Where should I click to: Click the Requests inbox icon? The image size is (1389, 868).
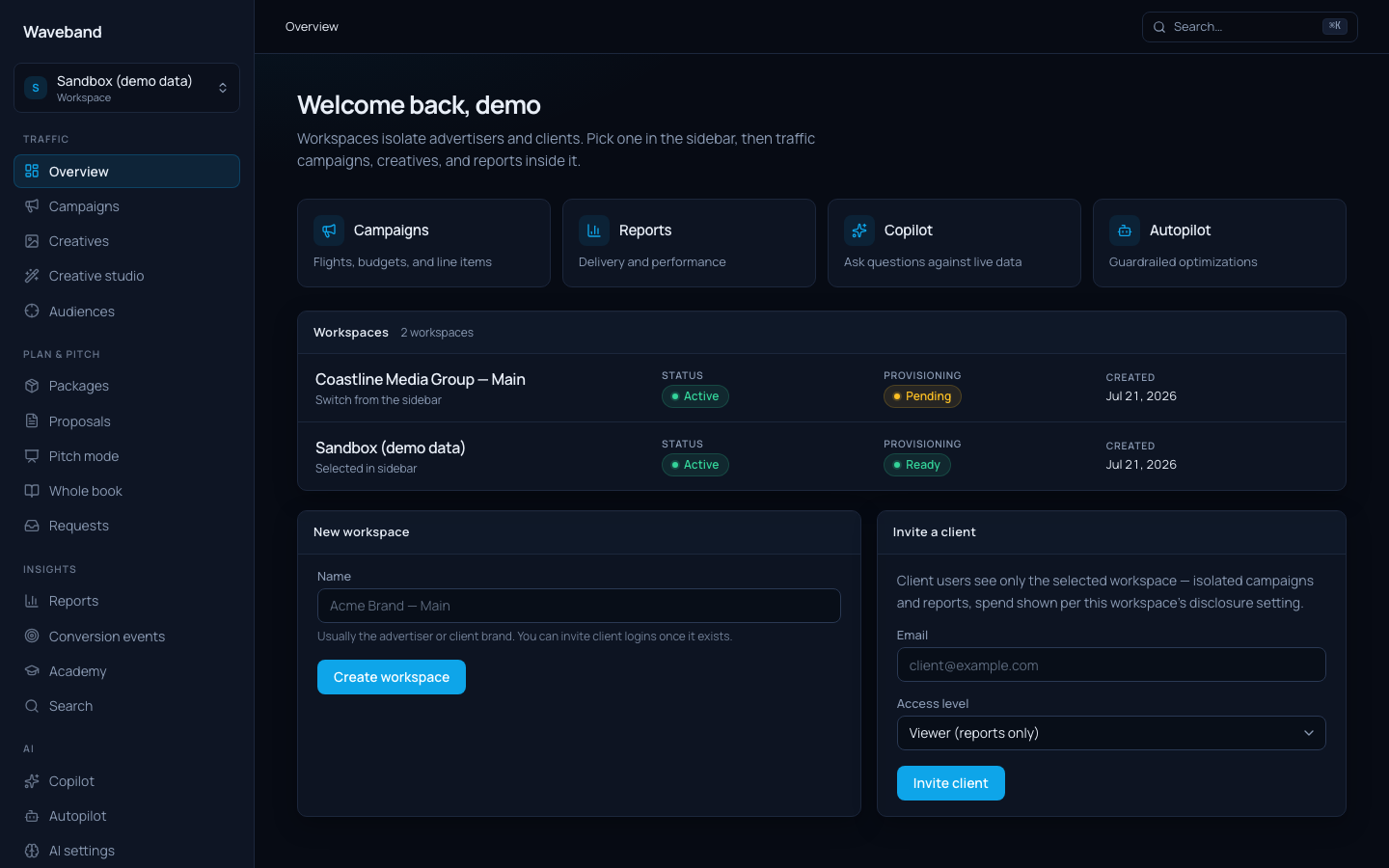(32, 526)
